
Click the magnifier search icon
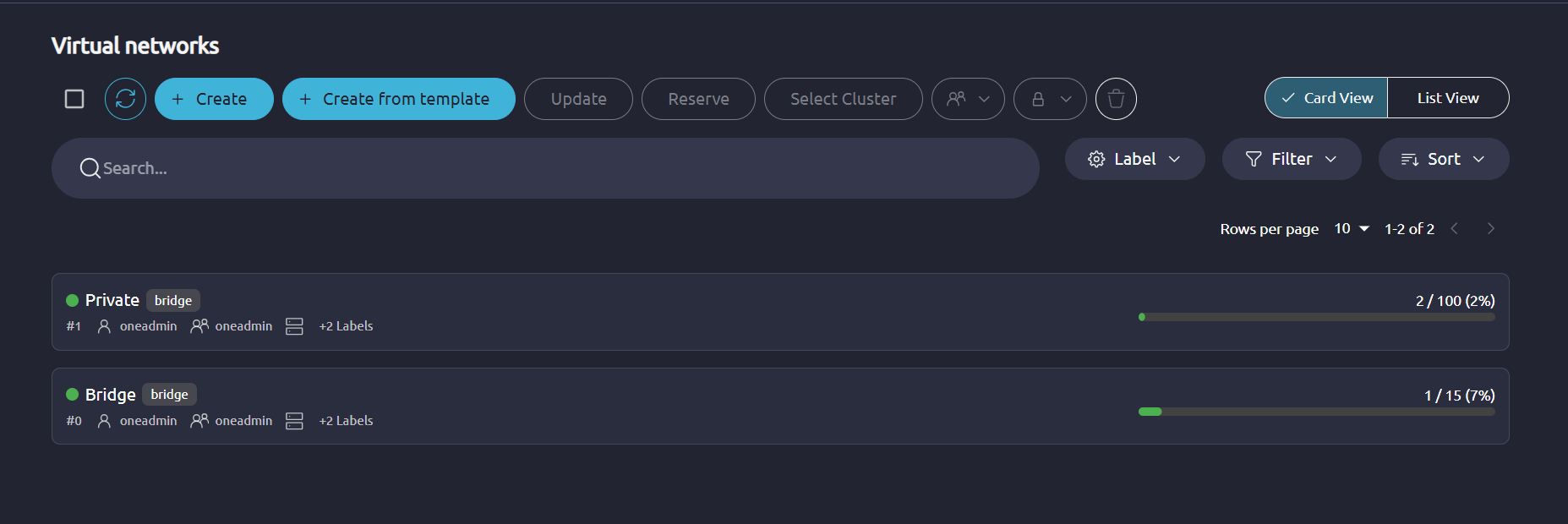tap(90, 168)
